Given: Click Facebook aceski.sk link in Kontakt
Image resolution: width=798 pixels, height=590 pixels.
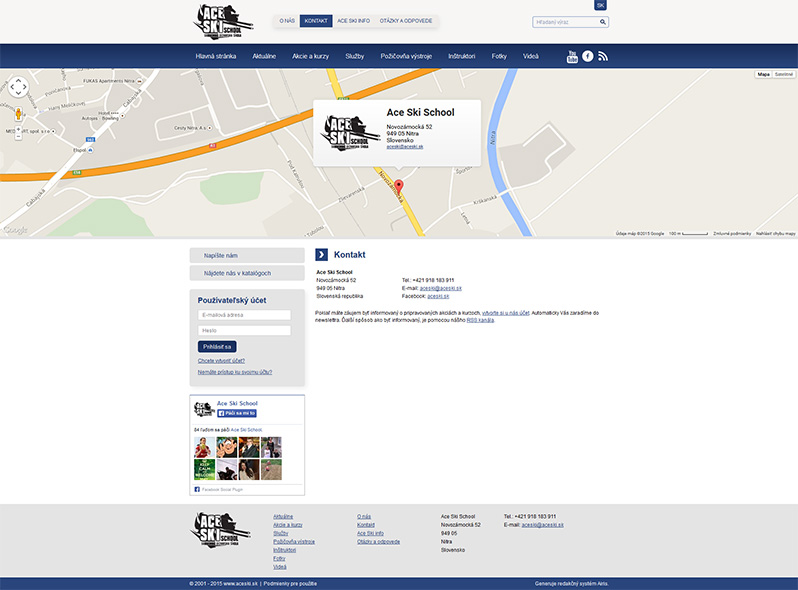Looking at the screenshot, I should [438, 296].
